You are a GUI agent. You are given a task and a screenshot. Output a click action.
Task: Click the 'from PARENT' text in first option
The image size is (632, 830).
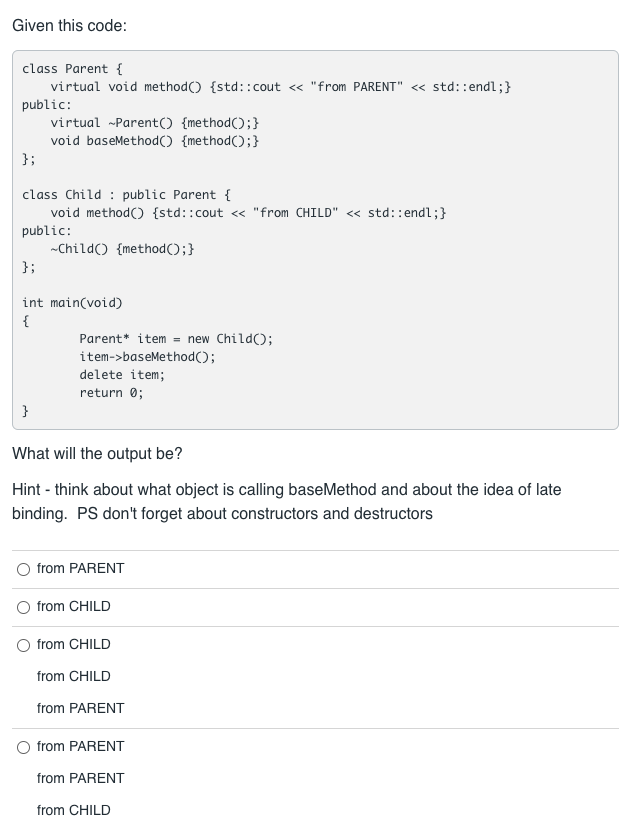[81, 568]
